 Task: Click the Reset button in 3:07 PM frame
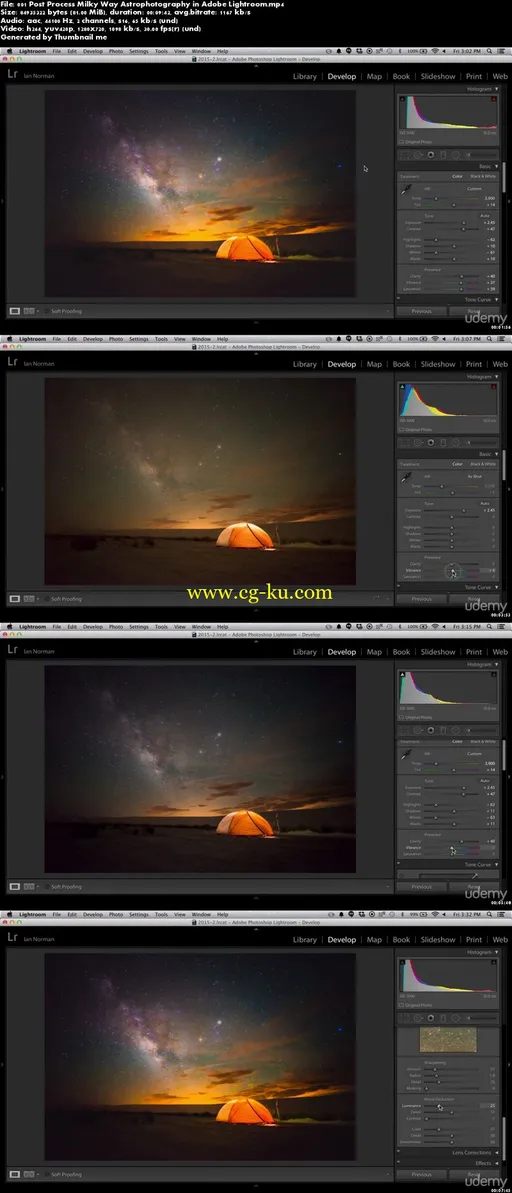475,599
